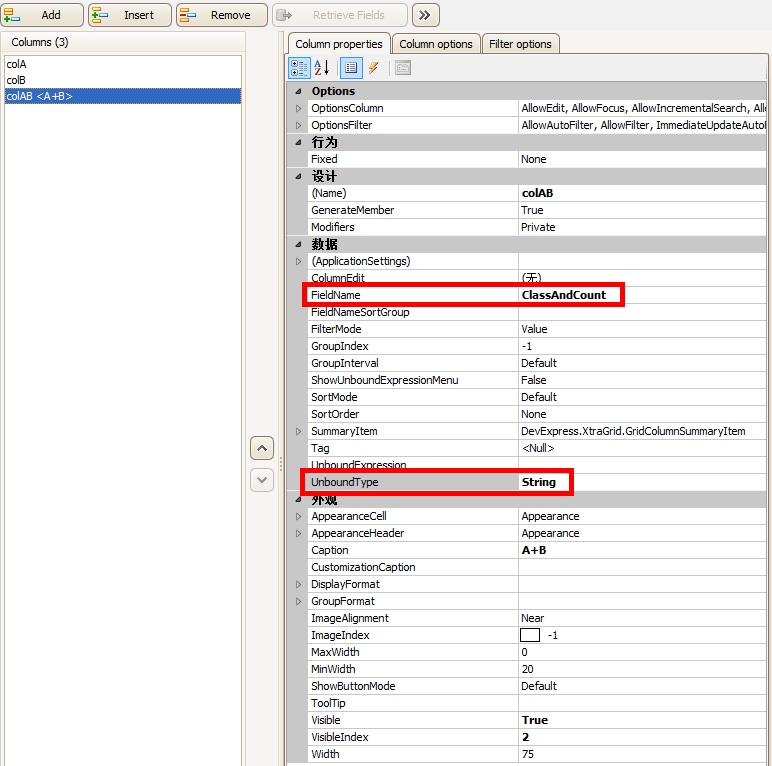772x766 pixels.
Task: Edit the GroupIndex value -1
Action: click(527, 346)
